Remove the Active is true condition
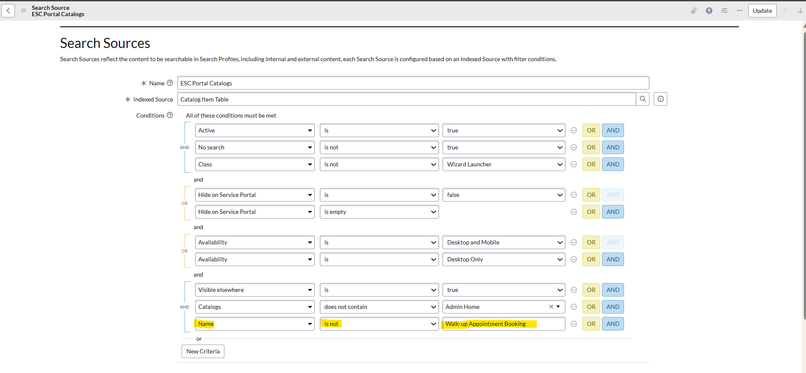 [574, 130]
